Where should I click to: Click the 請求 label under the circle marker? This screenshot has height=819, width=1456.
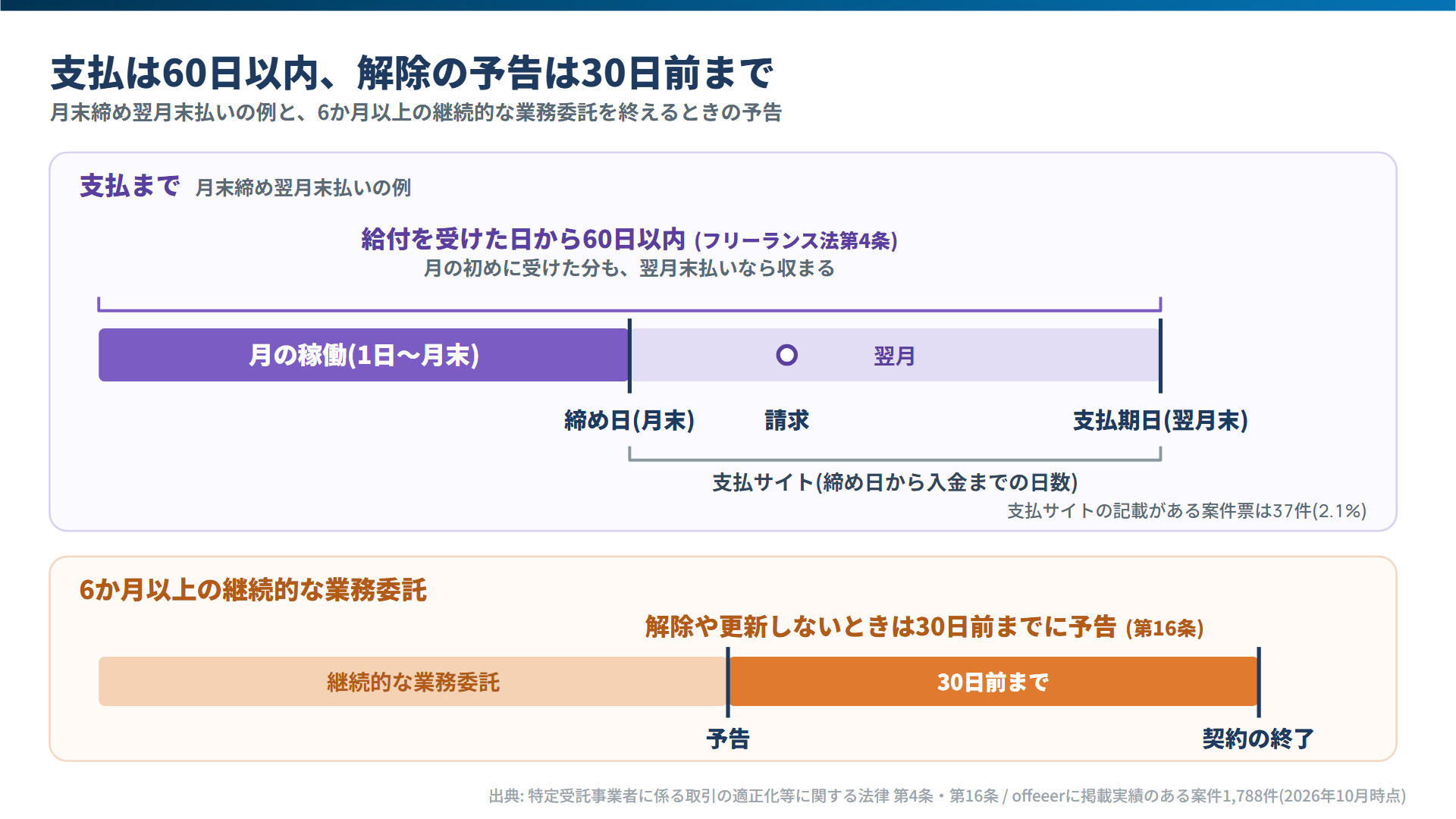click(787, 420)
